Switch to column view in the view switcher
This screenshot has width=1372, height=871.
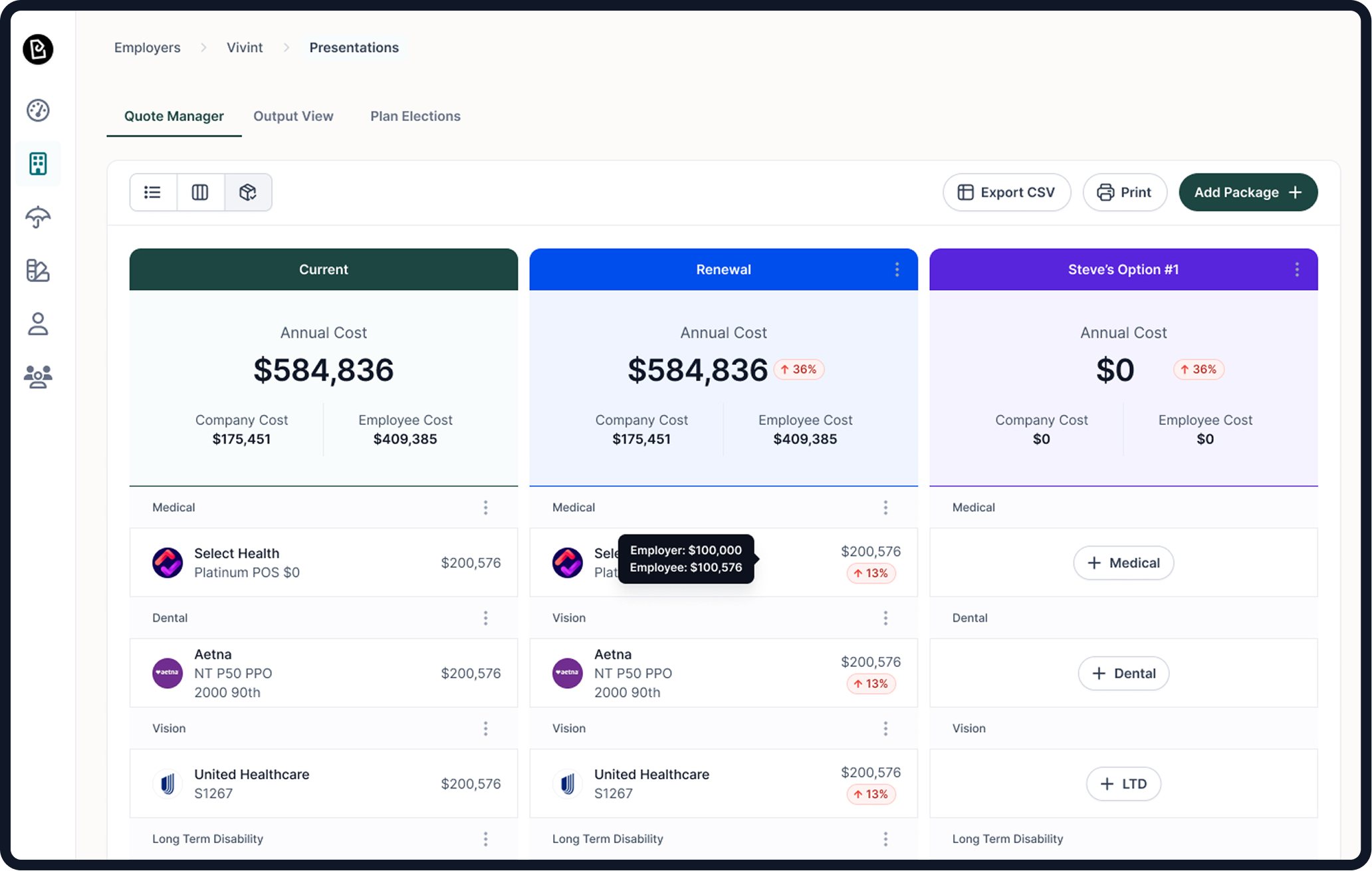pos(200,192)
